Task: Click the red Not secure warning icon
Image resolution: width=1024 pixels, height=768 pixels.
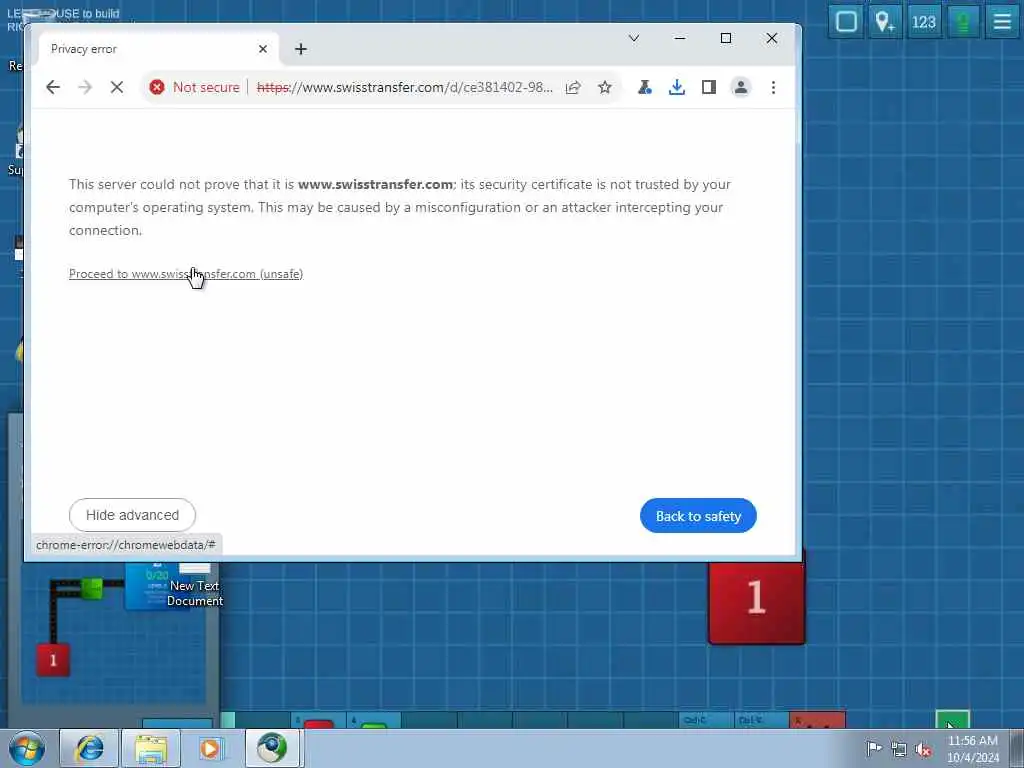Action: point(157,87)
